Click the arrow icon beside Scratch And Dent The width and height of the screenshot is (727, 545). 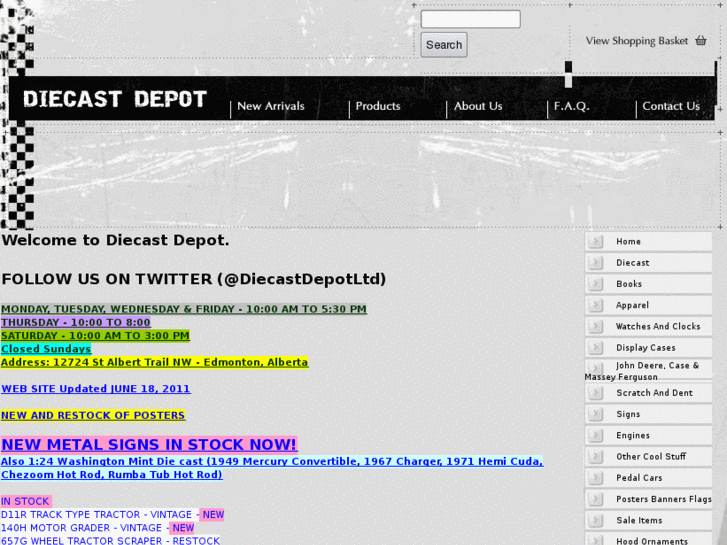click(595, 393)
